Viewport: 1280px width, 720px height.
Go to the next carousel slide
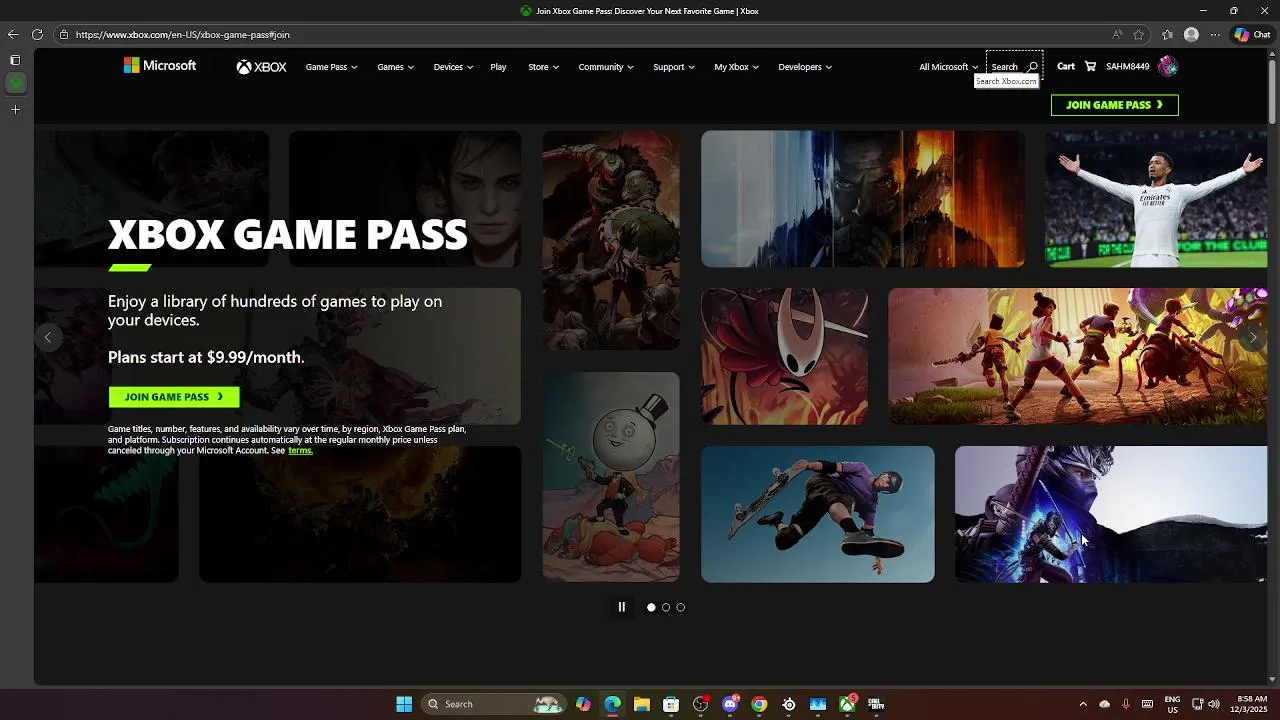pyautogui.click(x=1252, y=337)
